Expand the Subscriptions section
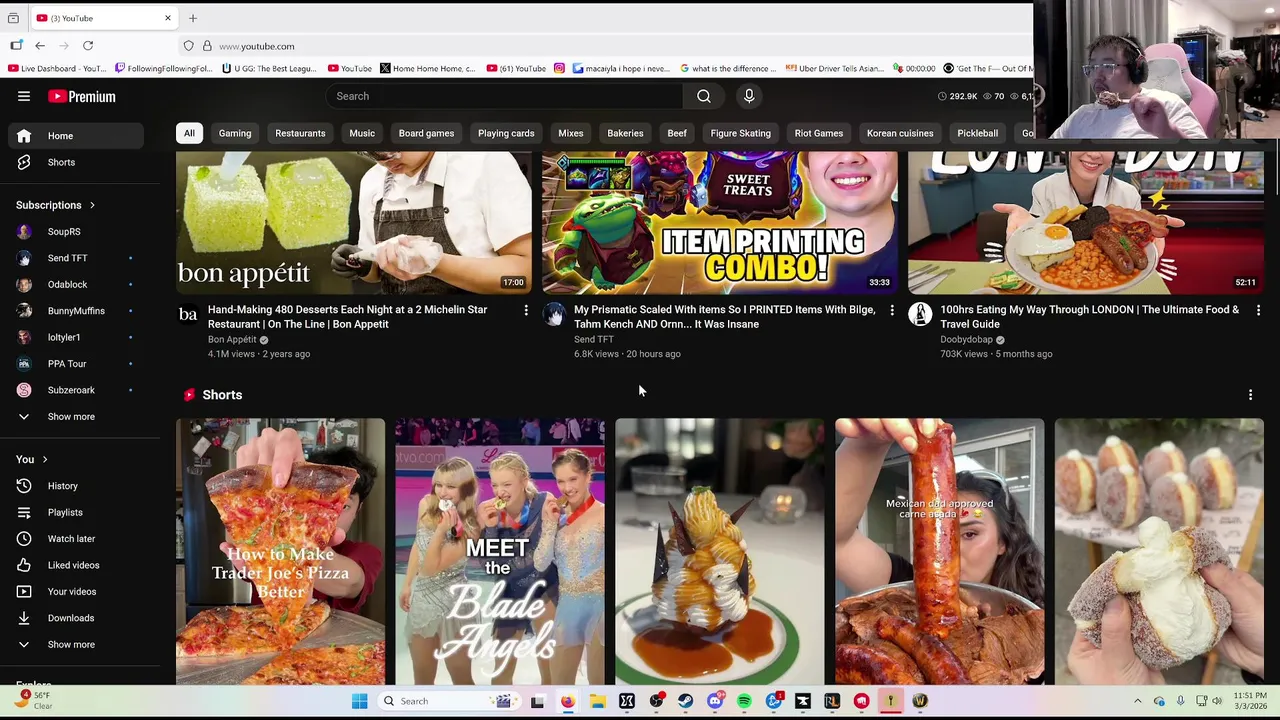The image size is (1280, 720). (x=56, y=205)
